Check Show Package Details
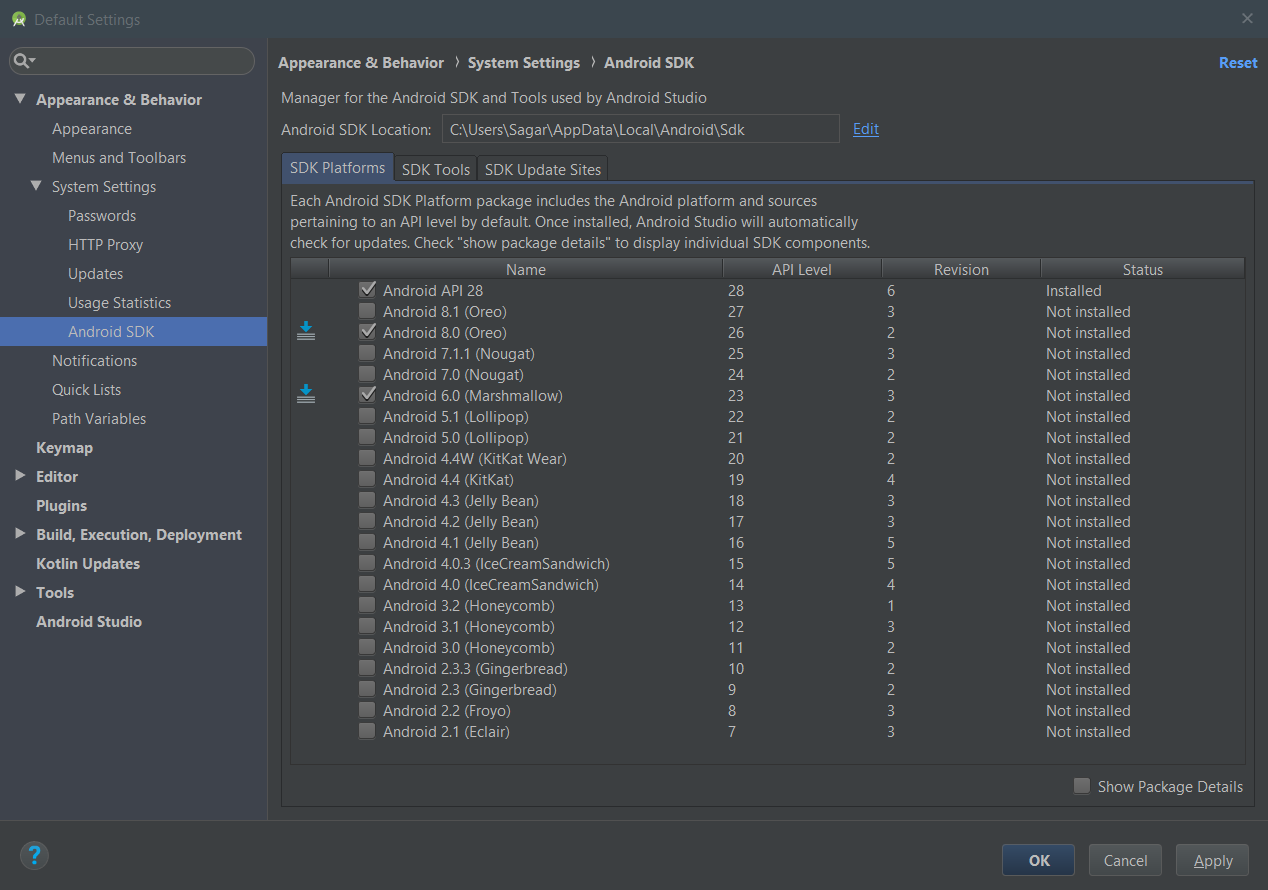 [x=1081, y=786]
